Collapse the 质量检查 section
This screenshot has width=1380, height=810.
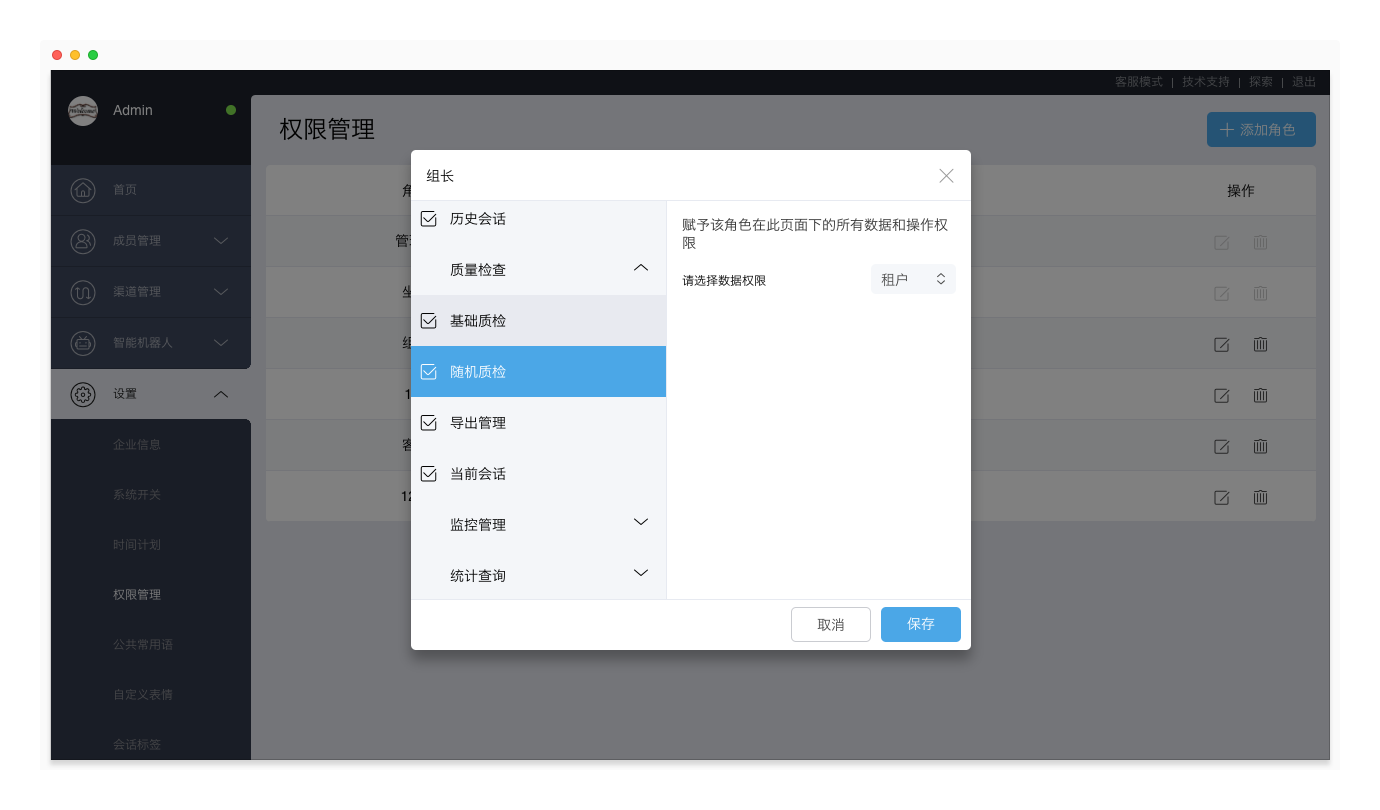(x=641, y=268)
